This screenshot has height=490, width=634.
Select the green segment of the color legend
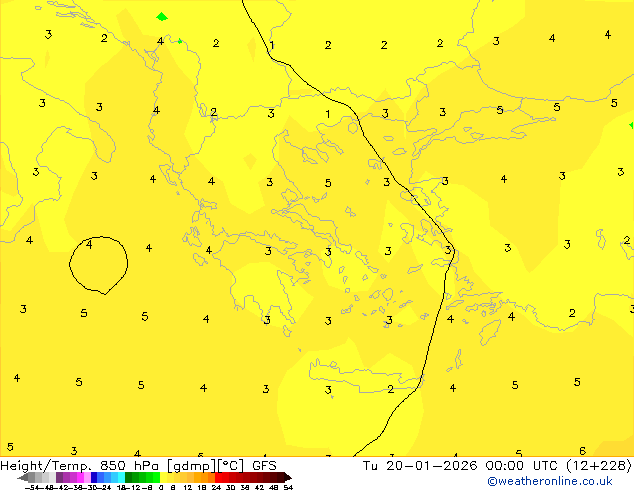tap(142, 478)
